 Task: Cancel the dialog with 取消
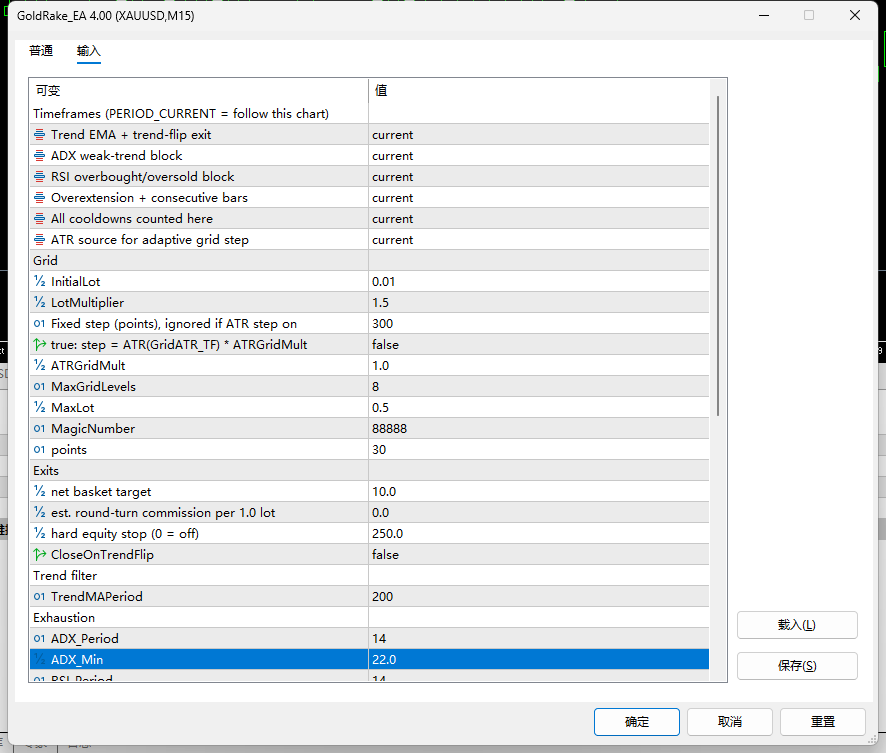[729, 721]
